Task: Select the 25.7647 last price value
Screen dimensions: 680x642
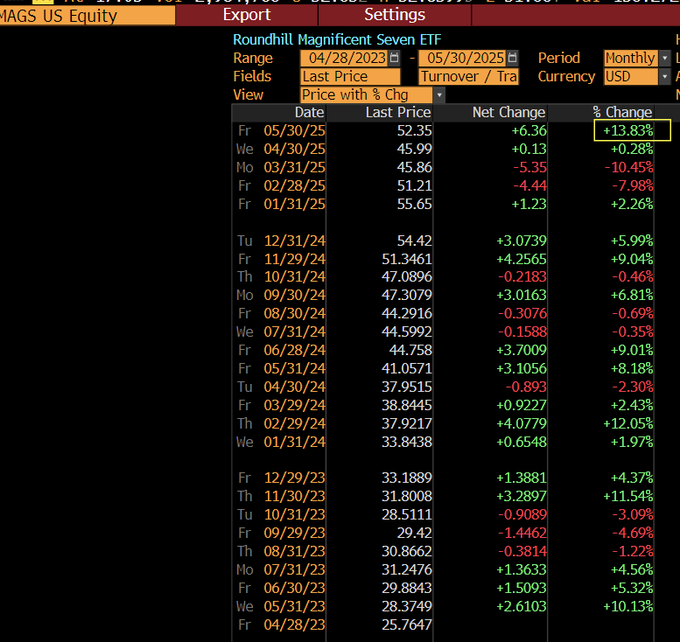Action: coord(407,625)
